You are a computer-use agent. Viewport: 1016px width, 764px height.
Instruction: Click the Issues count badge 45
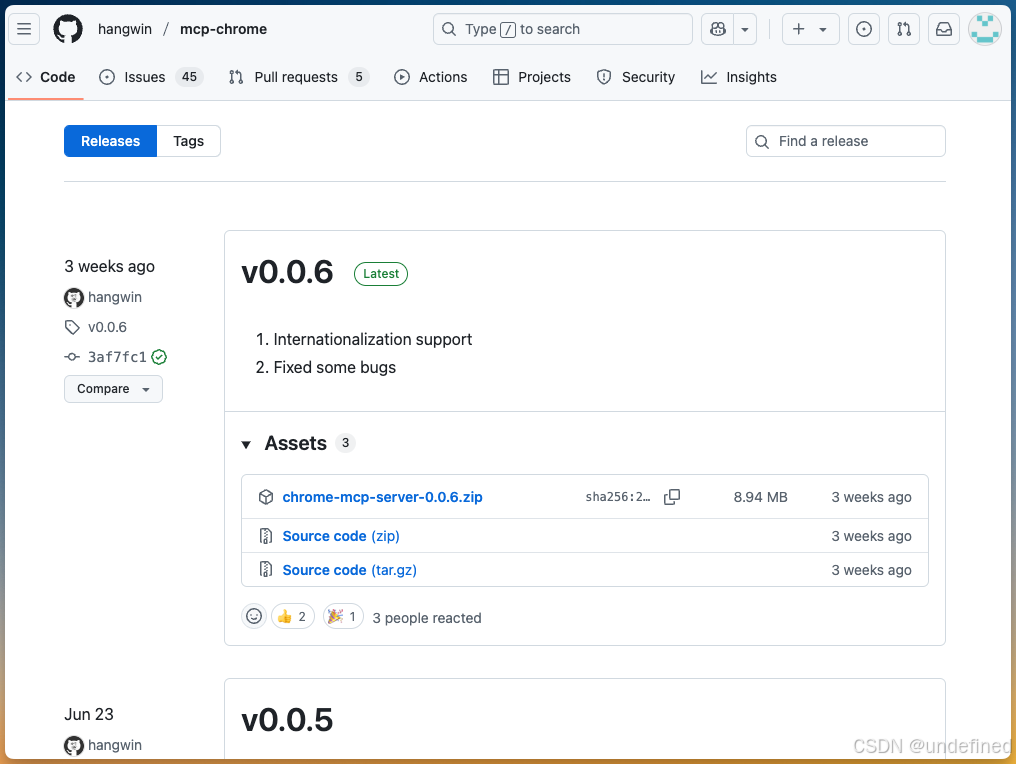click(189, 77)
